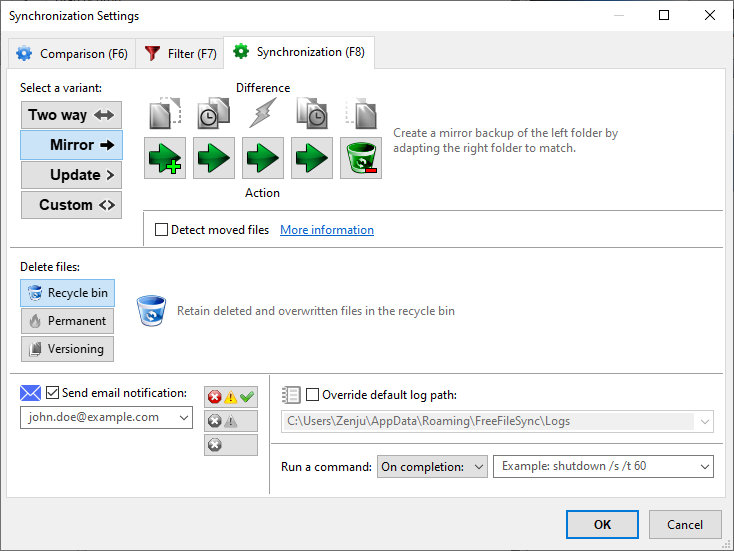
Task: Click the lightning bolt conflict icon
Action: coord(263,113)
